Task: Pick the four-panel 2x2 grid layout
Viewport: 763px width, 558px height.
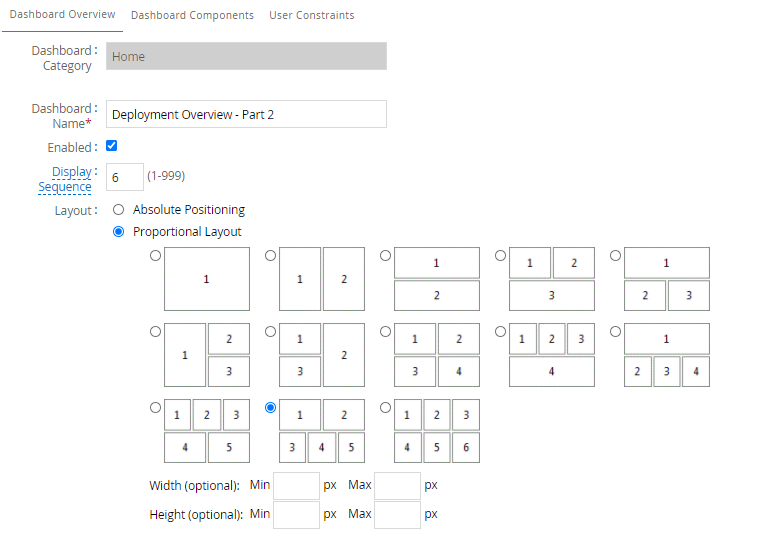Action: [x=385, y=331]
